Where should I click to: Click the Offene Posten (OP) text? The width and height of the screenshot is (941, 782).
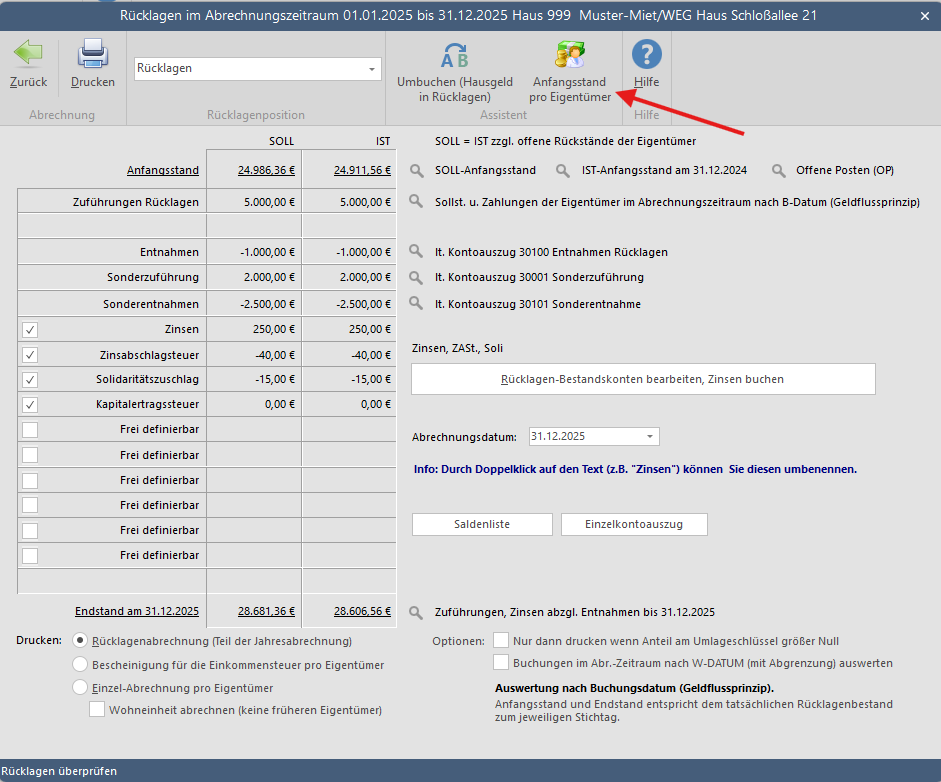(x=845, y=170)
